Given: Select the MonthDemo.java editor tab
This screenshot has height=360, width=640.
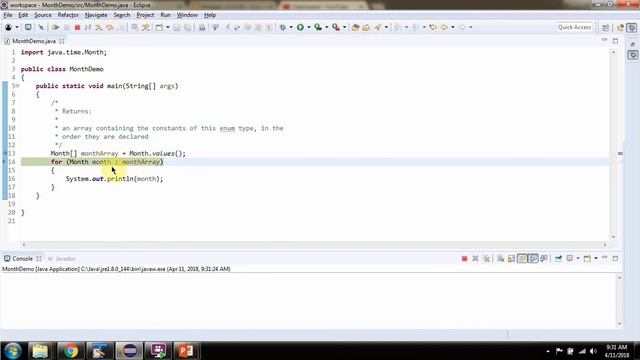Looking at the screenshot, I should 33,41.
